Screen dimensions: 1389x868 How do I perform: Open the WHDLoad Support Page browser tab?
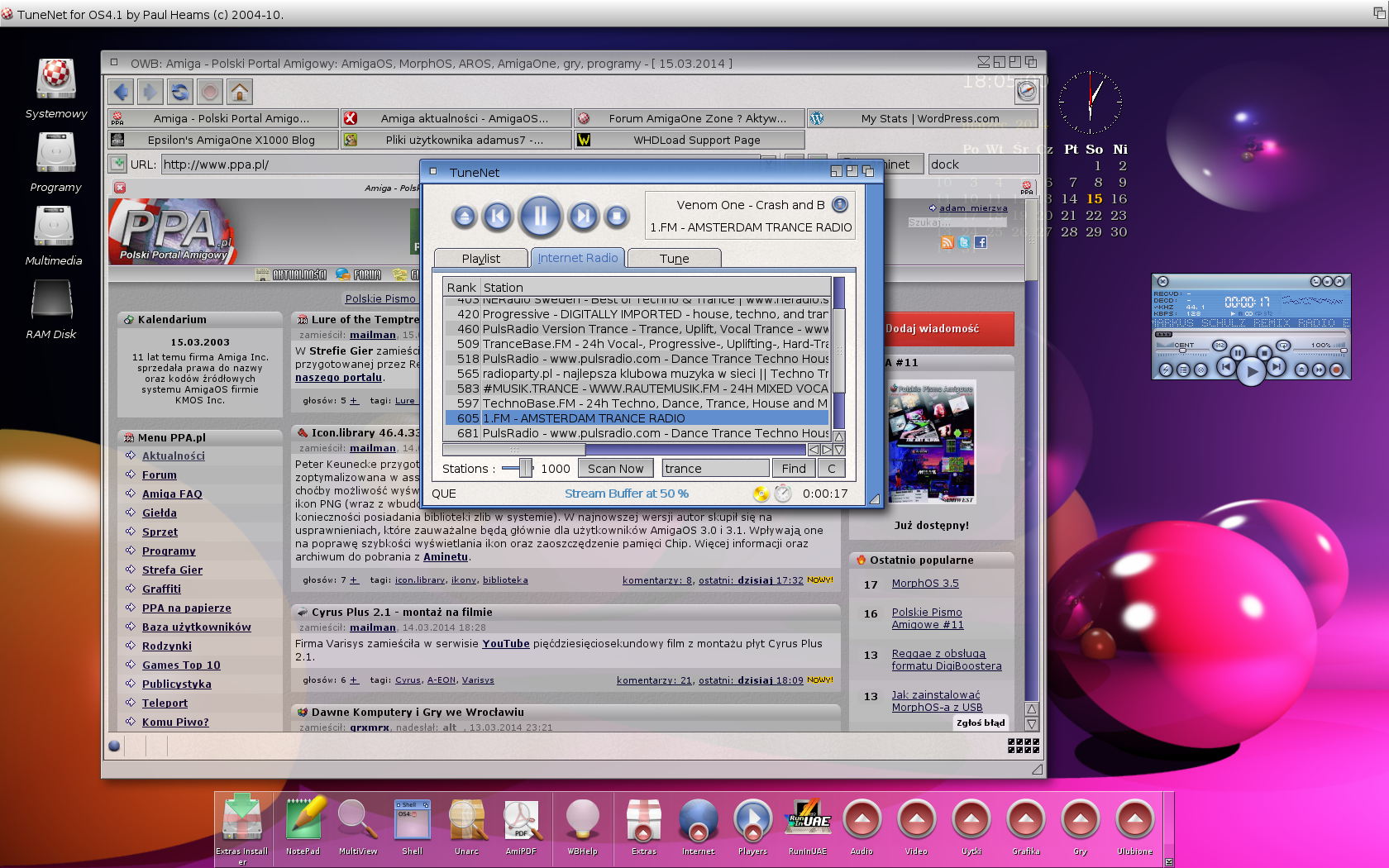[690, 140]
